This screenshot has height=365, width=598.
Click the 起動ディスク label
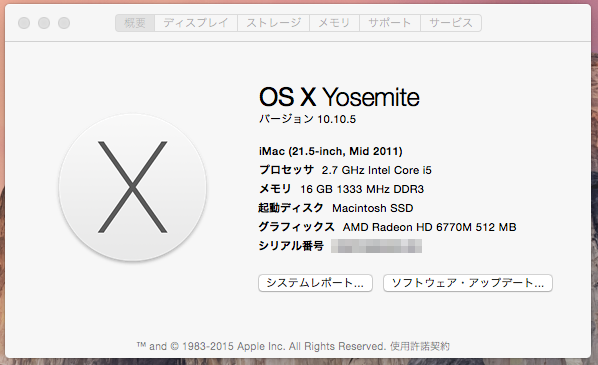pos(291,208)
